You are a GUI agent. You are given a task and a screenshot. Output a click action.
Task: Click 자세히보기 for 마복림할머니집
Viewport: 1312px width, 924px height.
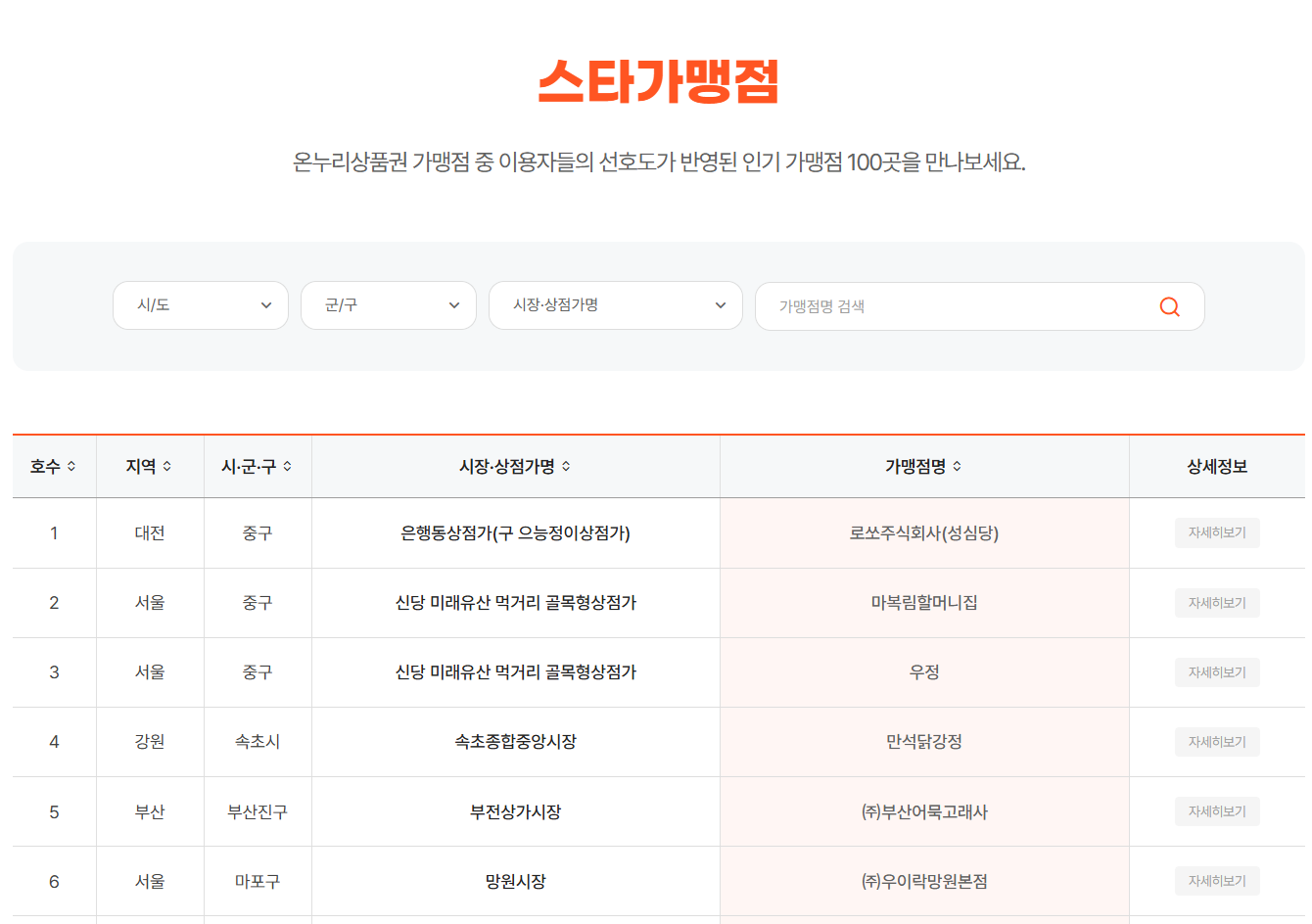coord(1217,602)
